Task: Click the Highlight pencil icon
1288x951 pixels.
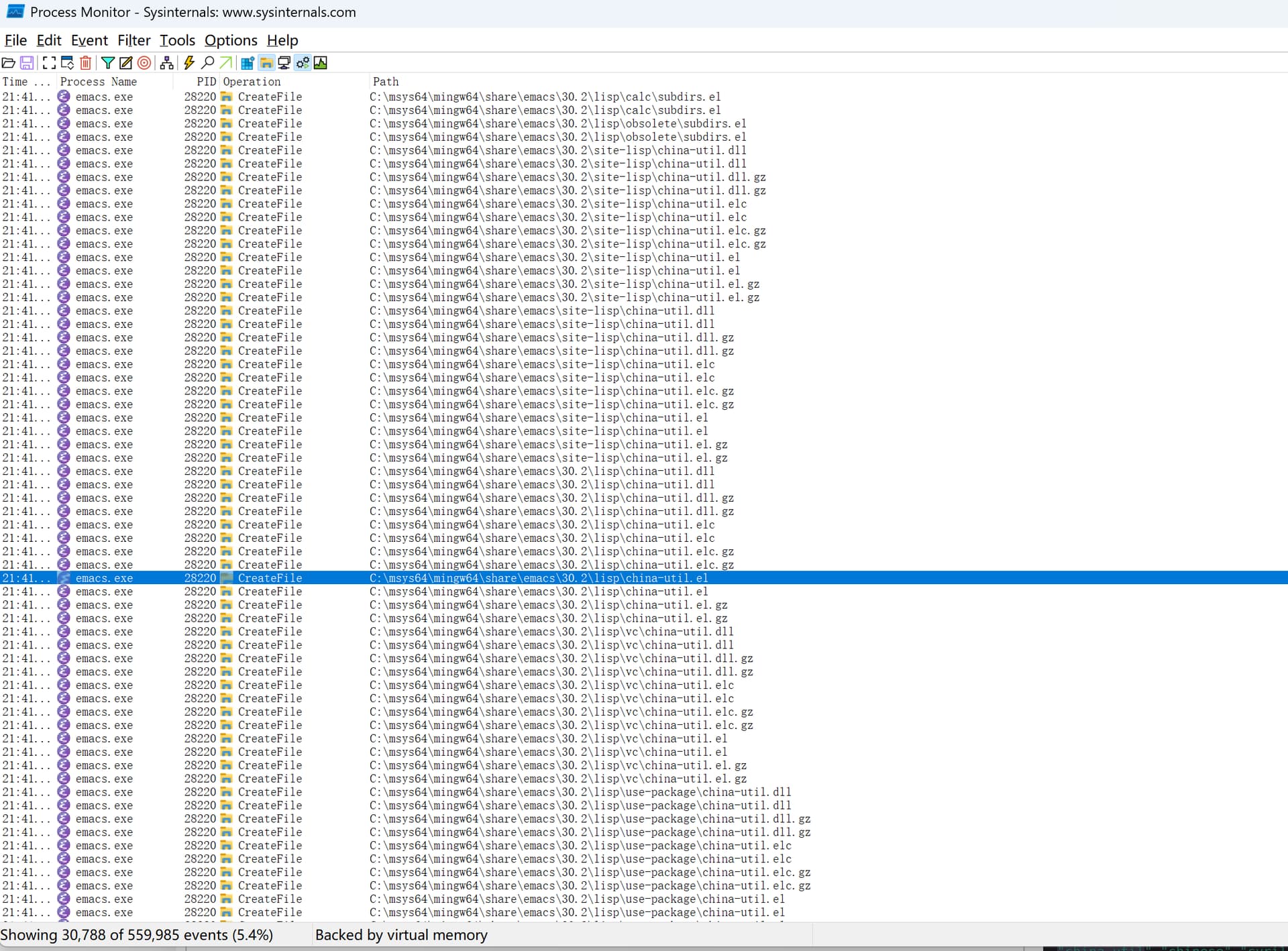Action: click(125, 63)
